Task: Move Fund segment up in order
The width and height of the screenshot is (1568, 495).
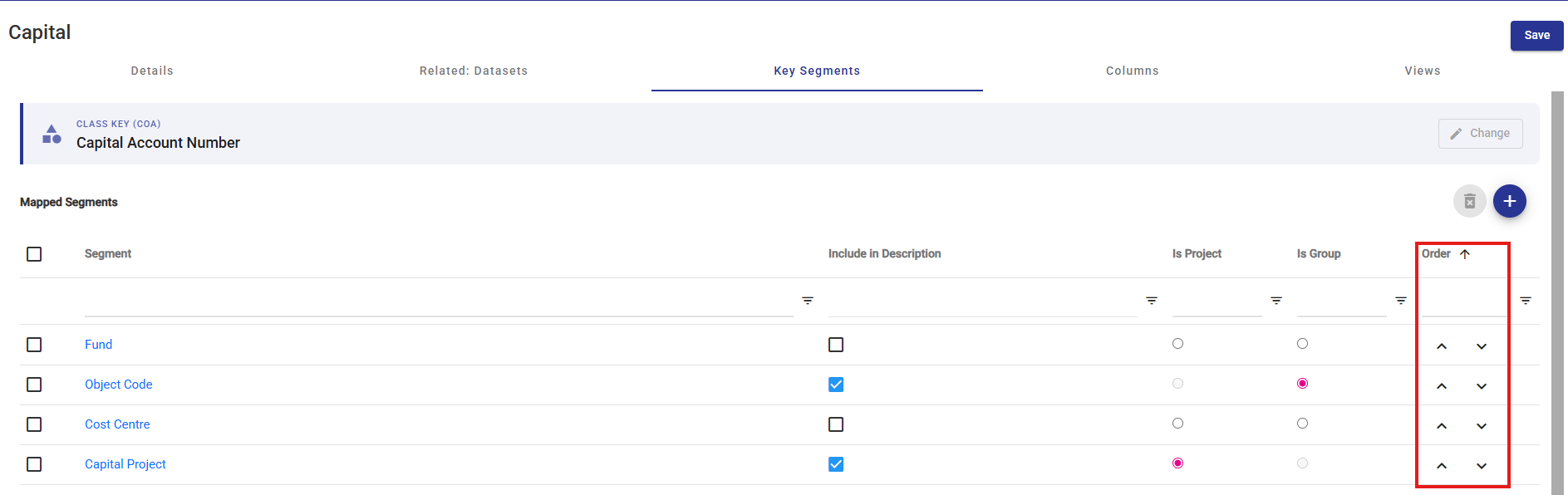Action: click(x=1442, y=346)
